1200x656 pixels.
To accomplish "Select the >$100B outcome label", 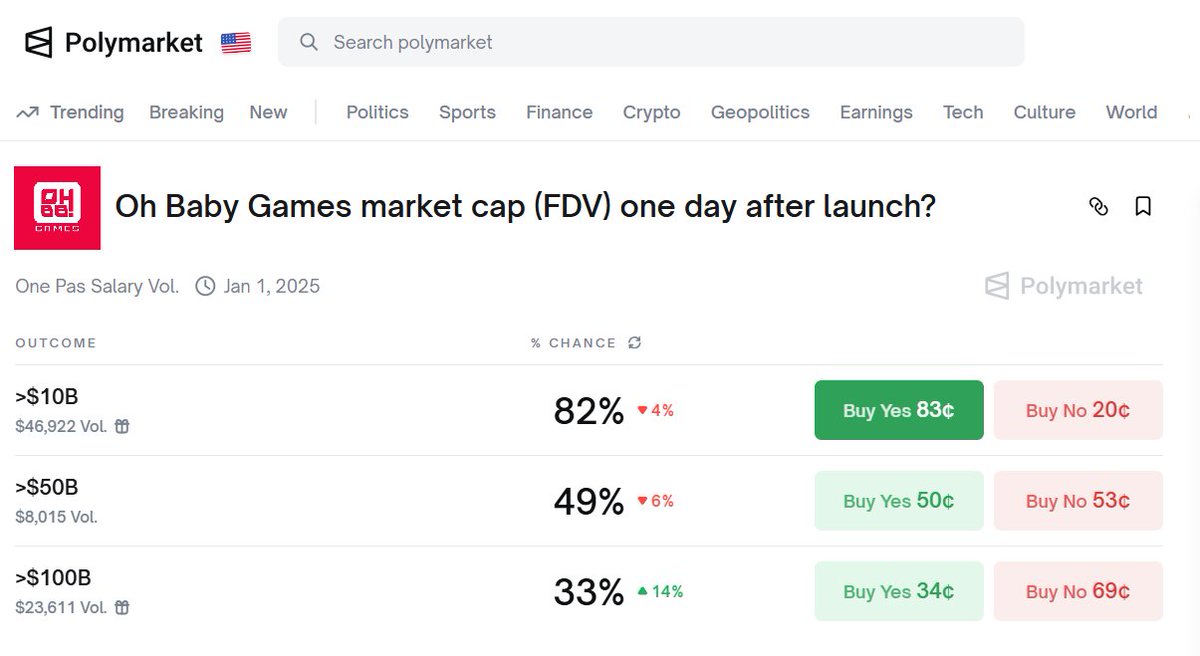I will coord(53,577).
